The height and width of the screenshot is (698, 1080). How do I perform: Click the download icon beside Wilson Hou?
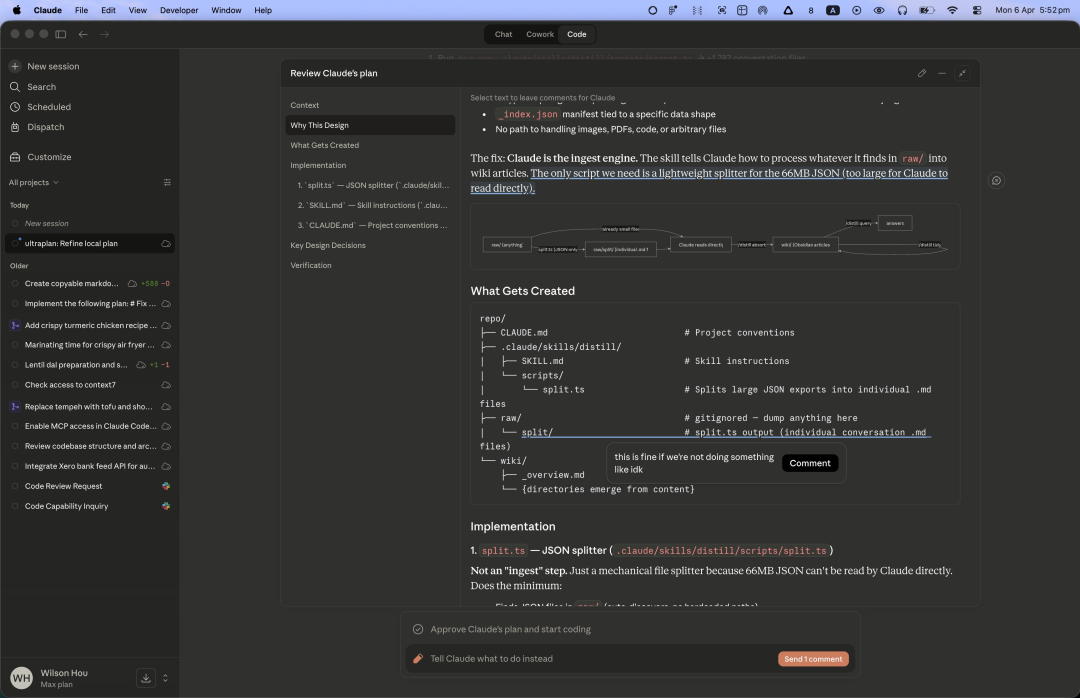click(145, 678)
